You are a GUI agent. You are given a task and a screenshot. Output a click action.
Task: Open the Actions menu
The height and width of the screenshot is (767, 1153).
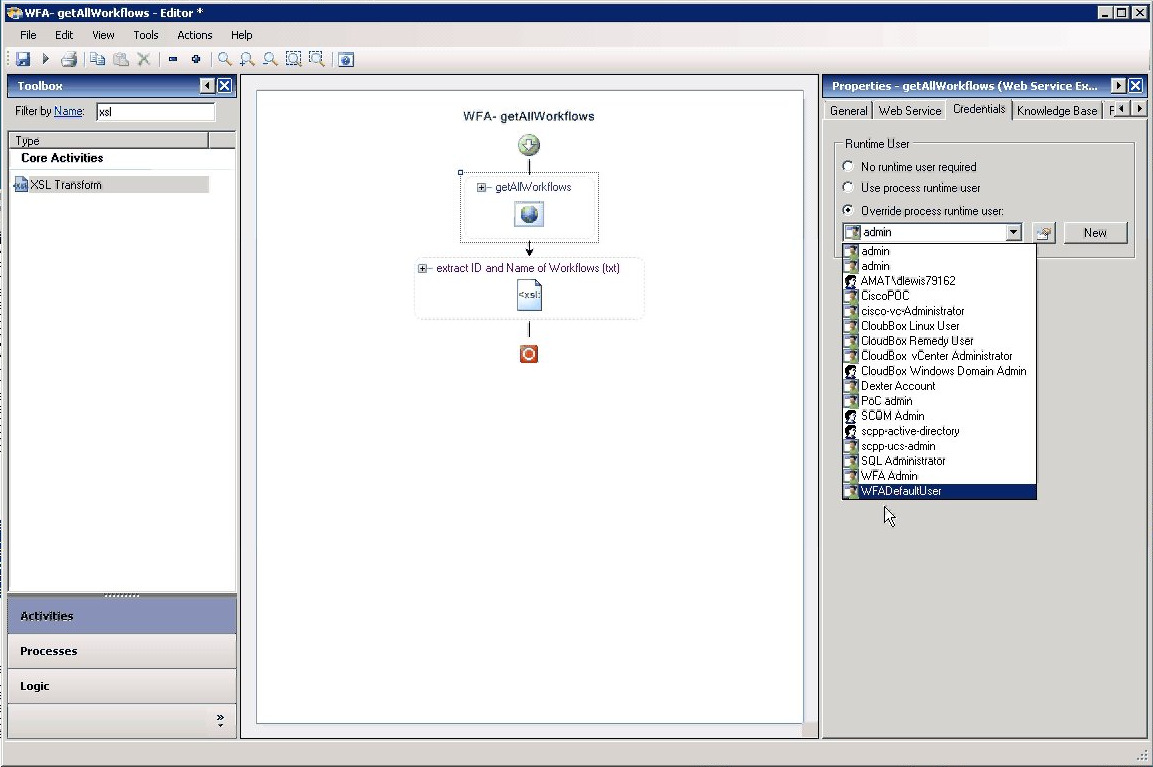195,35
